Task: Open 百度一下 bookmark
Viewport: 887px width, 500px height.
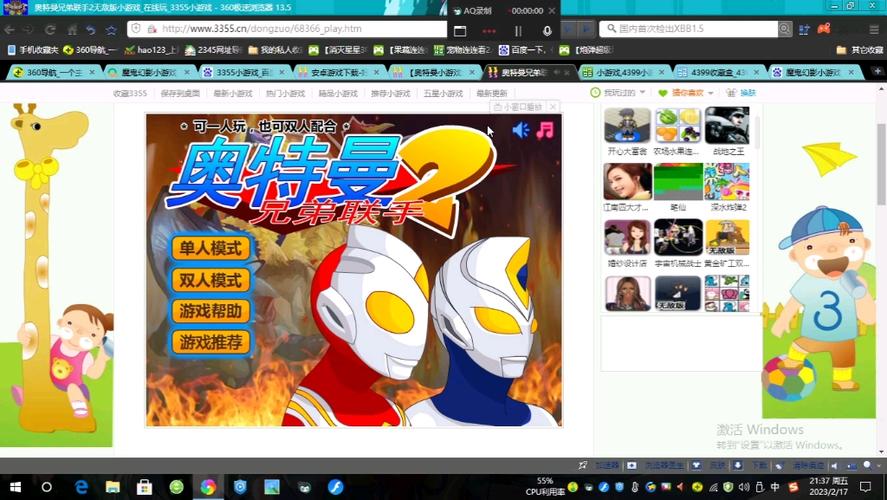Action: [x=522, y=50]
